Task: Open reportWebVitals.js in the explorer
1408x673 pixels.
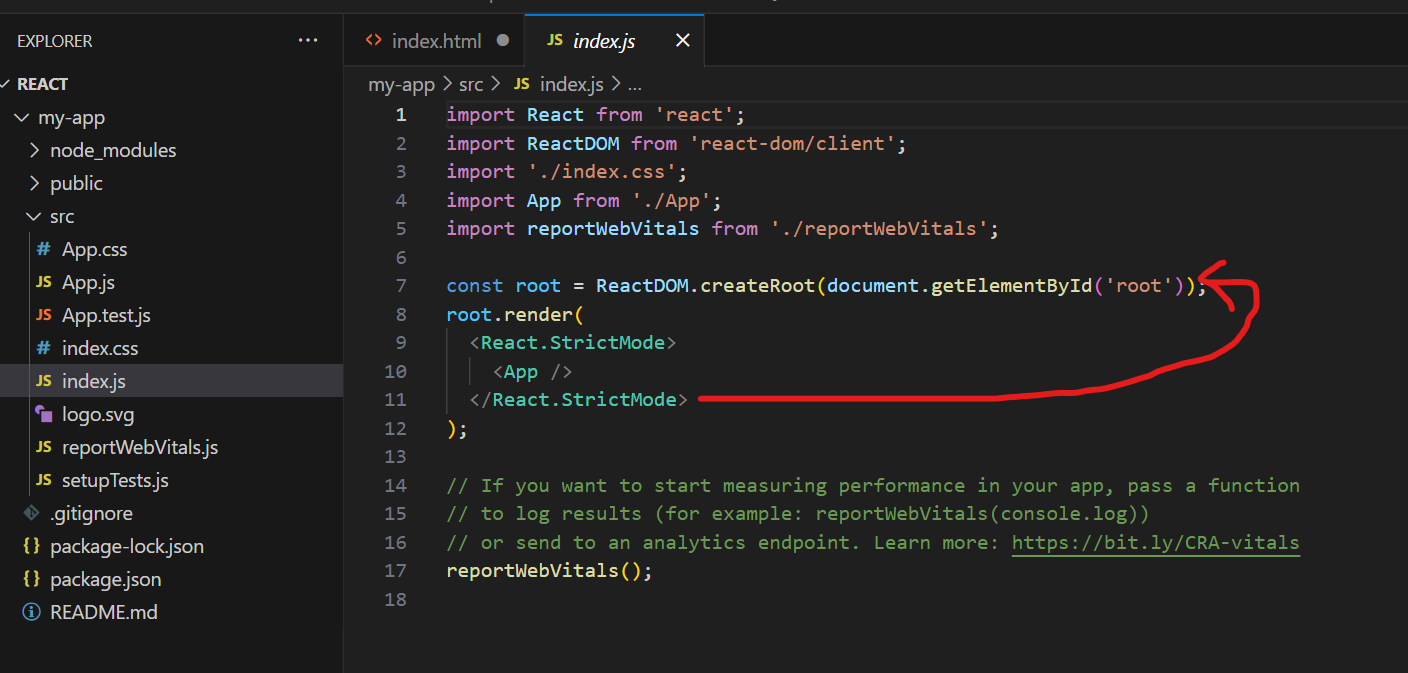Action: pos(140,447)
